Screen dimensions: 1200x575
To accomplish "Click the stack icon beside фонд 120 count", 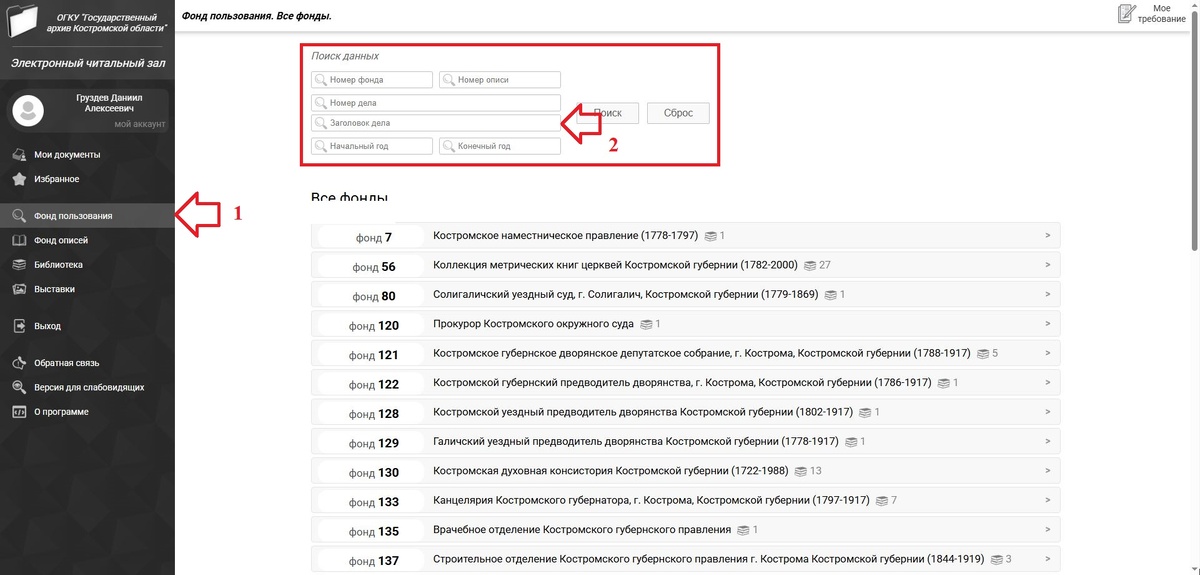I will [x=646, y=325].
